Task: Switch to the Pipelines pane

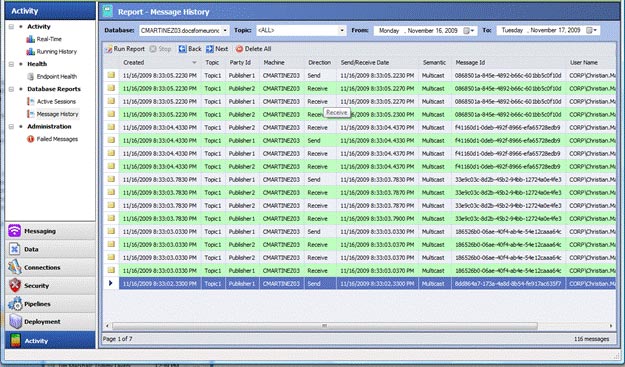Action: click(x=50, y=304)
